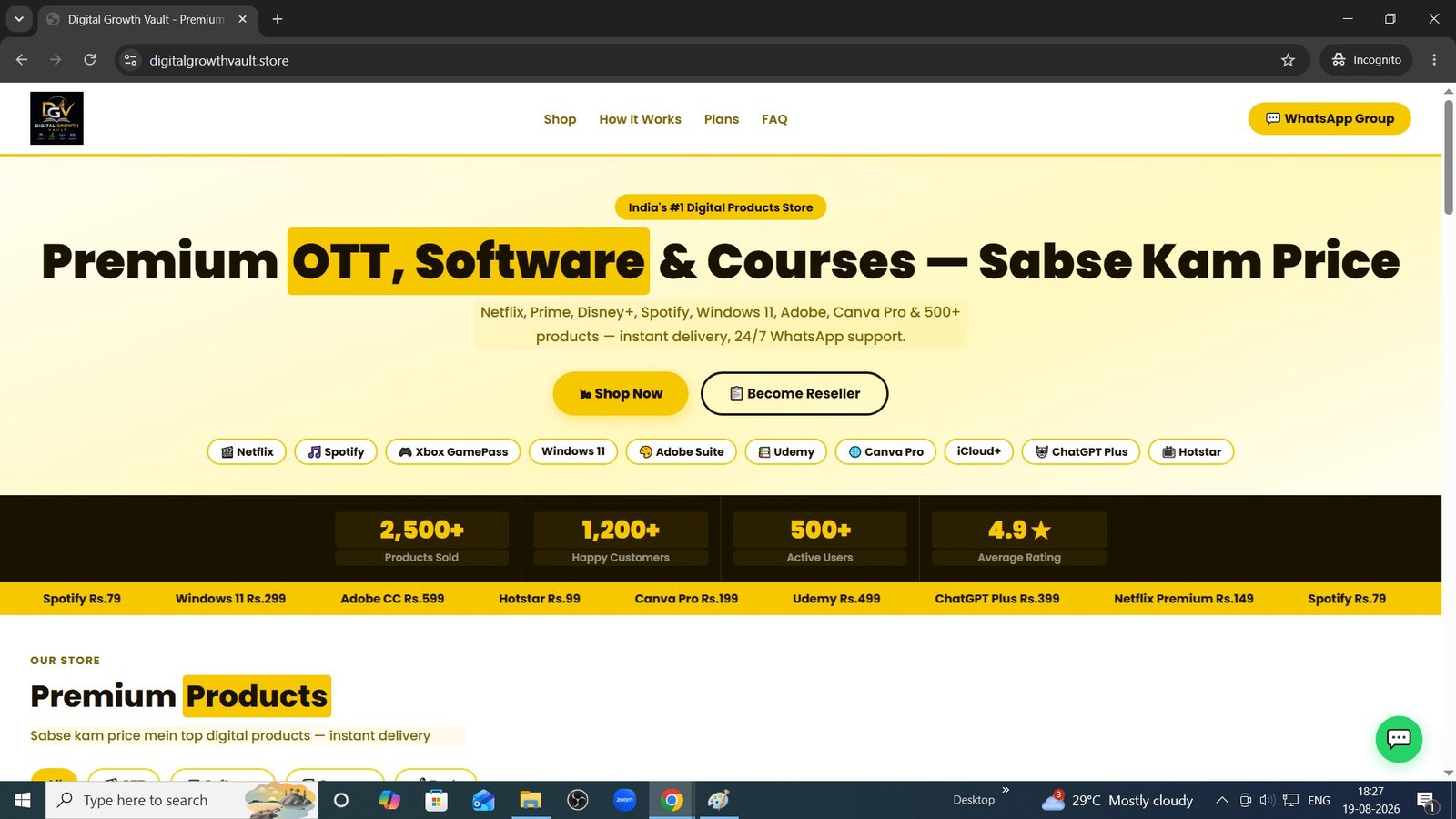Click ChatGPT Plus Rs.399 in the ticker
This screenshot has height=819, width=1456.
click(997, 599)
